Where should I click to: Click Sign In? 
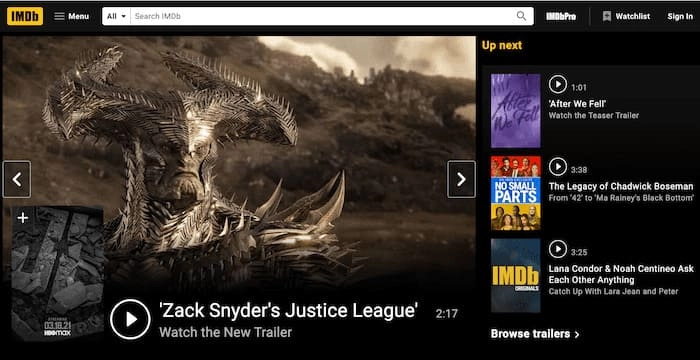(680, 17)
